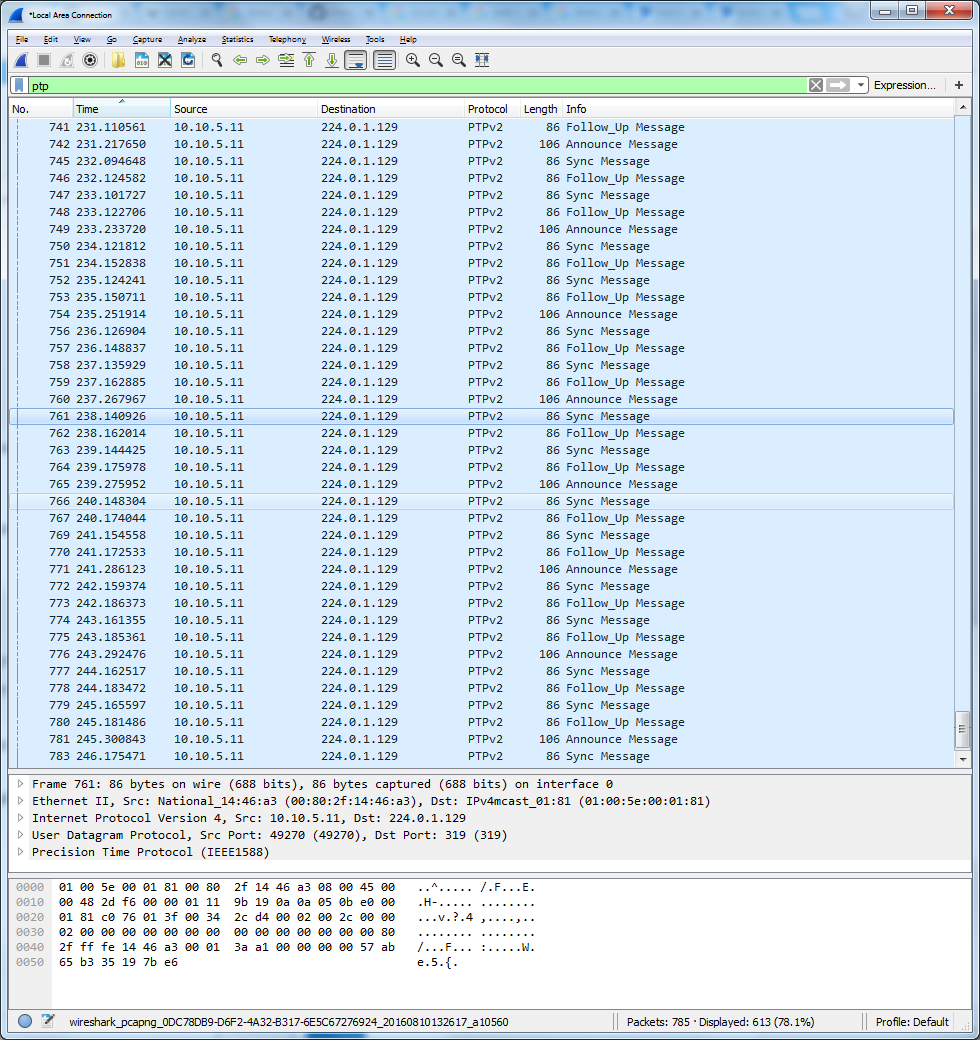Sort by Length column header
Screen dimensions: 980x1040
(x=541, y=109)
